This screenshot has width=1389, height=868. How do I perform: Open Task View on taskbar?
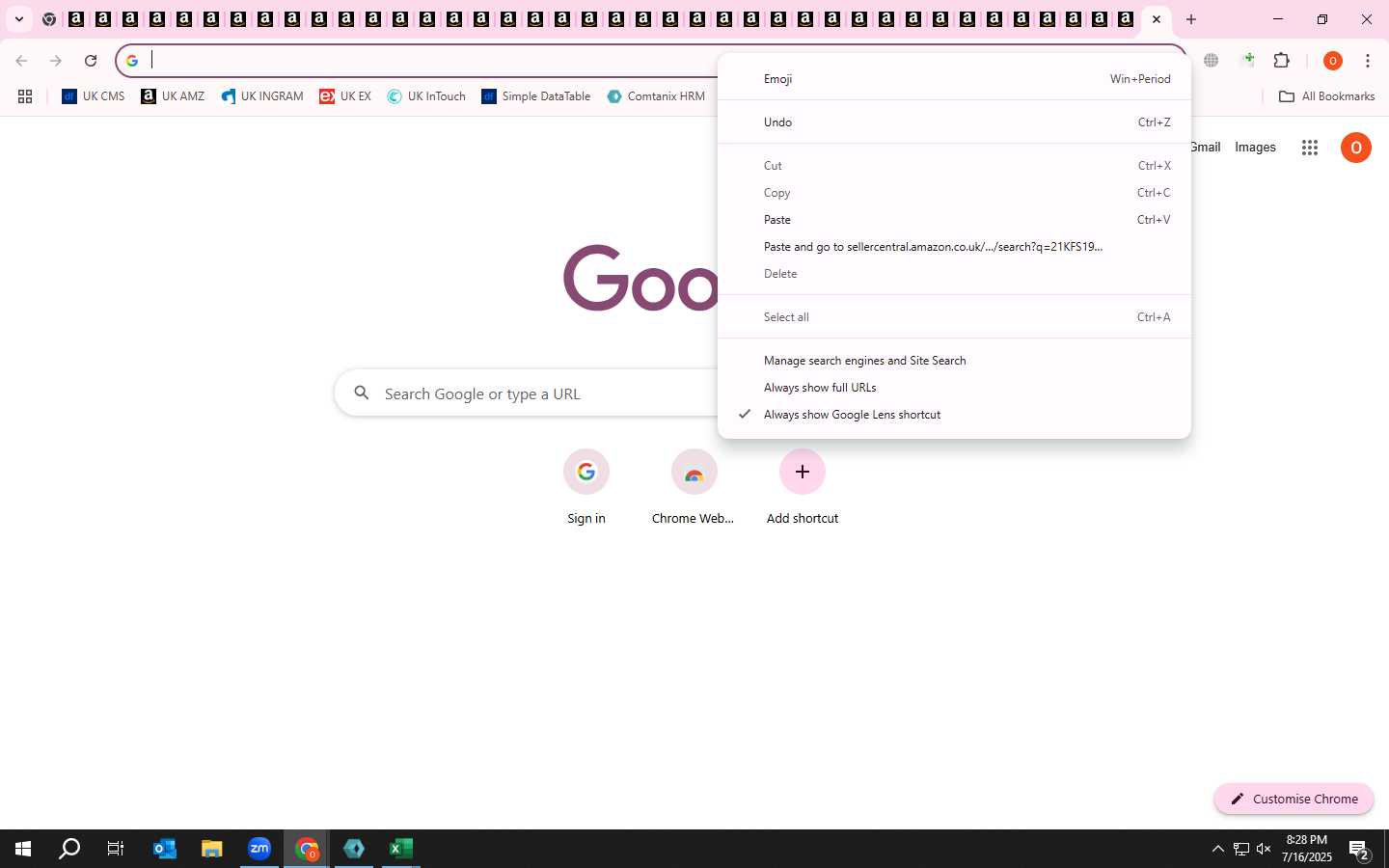tap(116, 849)
